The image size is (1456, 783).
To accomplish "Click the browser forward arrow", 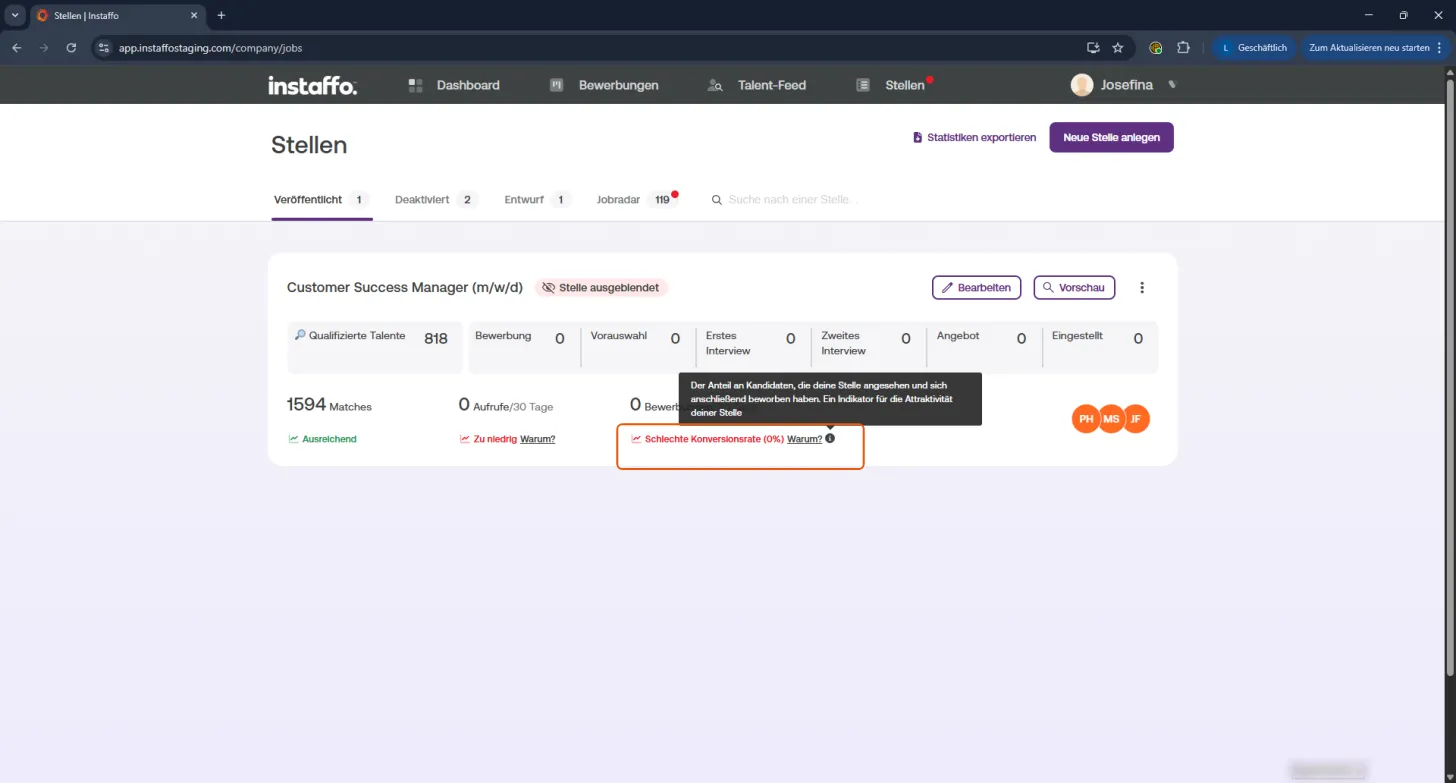I will 44,47.
